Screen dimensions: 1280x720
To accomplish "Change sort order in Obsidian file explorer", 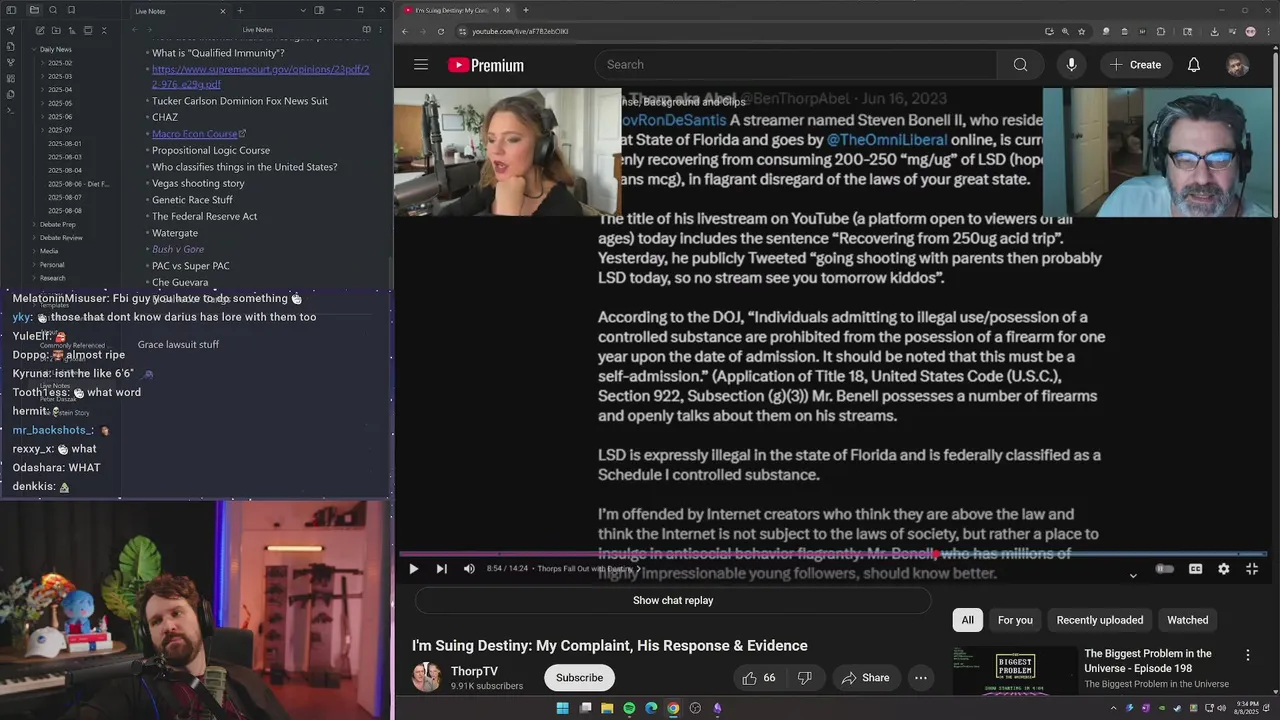I will (x=72, y=30).
